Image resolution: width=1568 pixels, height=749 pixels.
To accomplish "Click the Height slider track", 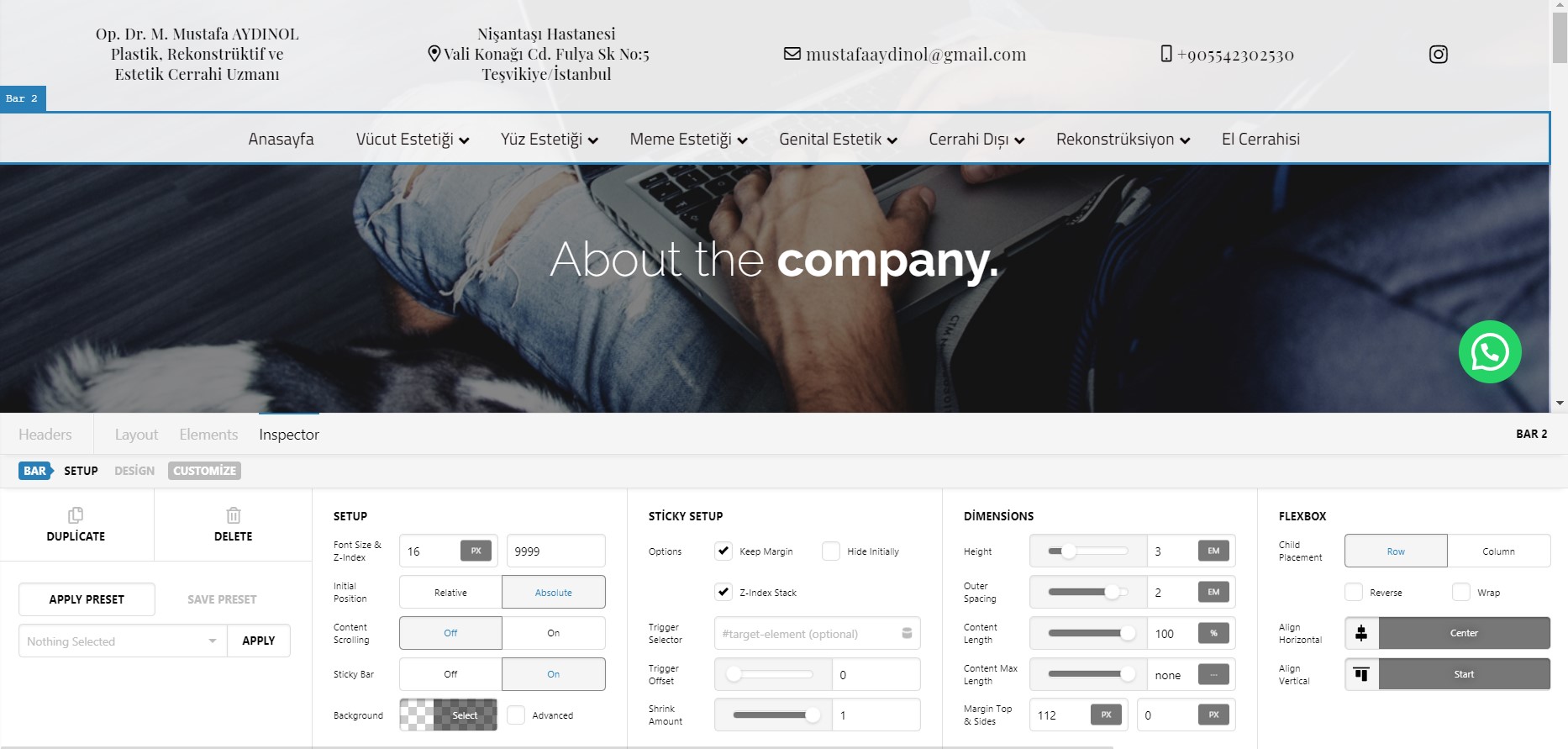I will click(1088, 551).
